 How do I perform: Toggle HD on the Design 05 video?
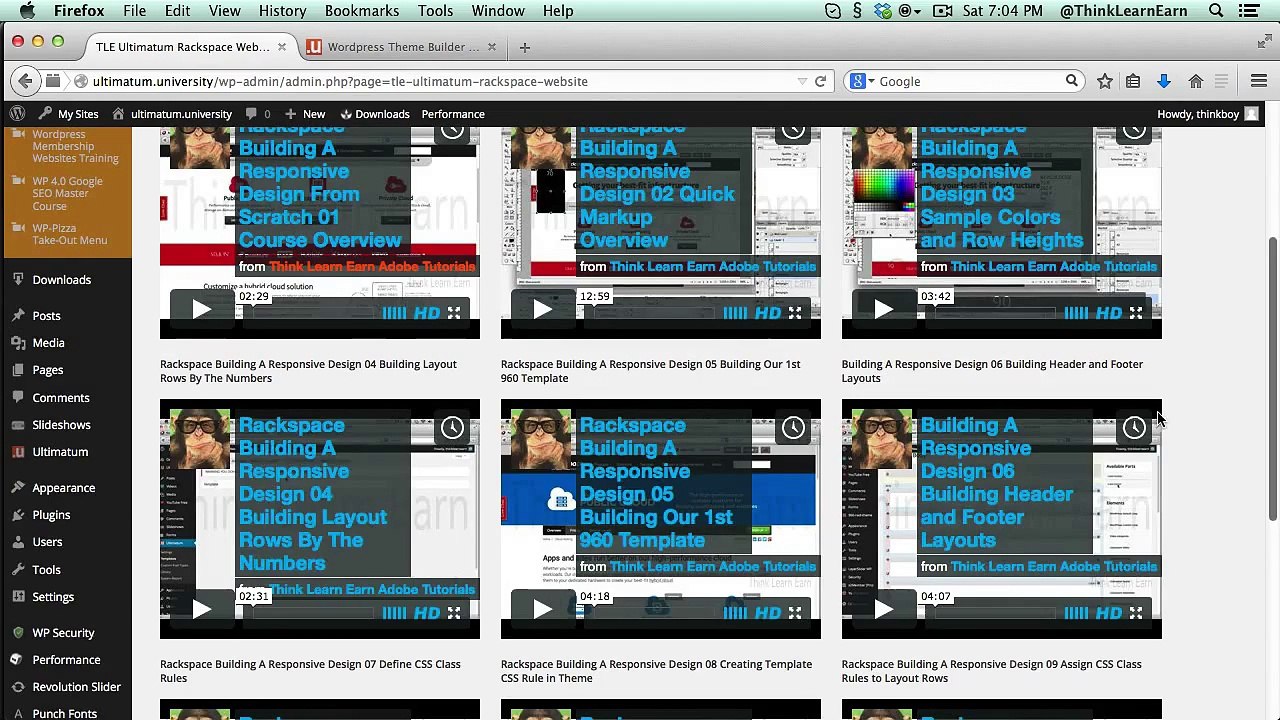[x=768, y=613]
